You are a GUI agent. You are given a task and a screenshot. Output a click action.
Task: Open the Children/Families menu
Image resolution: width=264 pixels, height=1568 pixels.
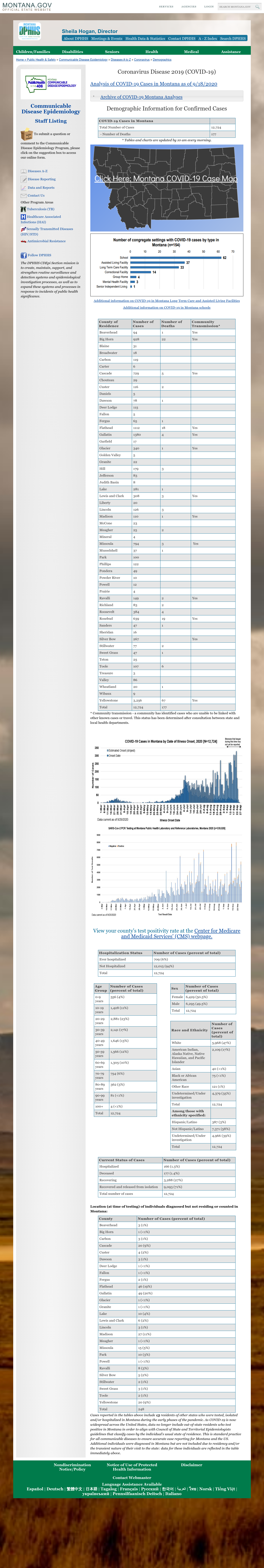point(33,52)
